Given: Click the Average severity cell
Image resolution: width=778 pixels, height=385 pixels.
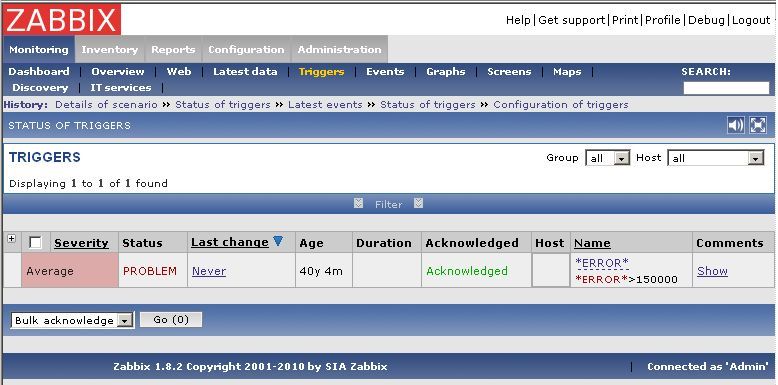Looking at the screenshot, I should [70, 270].
